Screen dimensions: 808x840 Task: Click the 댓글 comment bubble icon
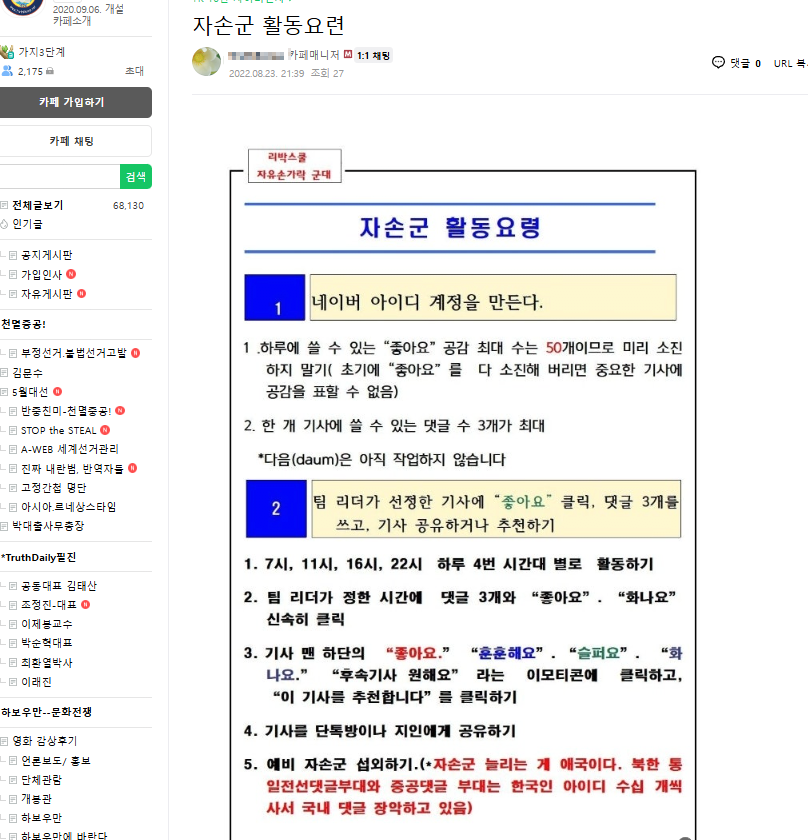(718, 63)
